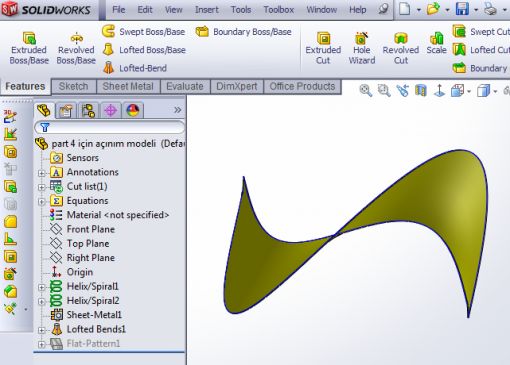The height and width of the screenshot is (365, 510).
Task: Focus the feature tree filter field
Action: tap(109, 127)
